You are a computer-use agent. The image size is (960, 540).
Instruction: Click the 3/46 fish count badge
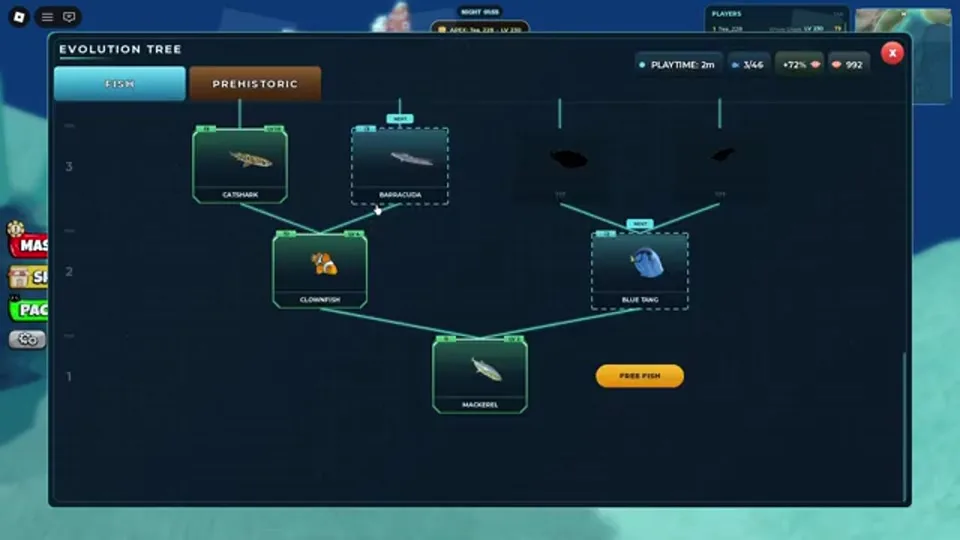[x=748, y=64]
